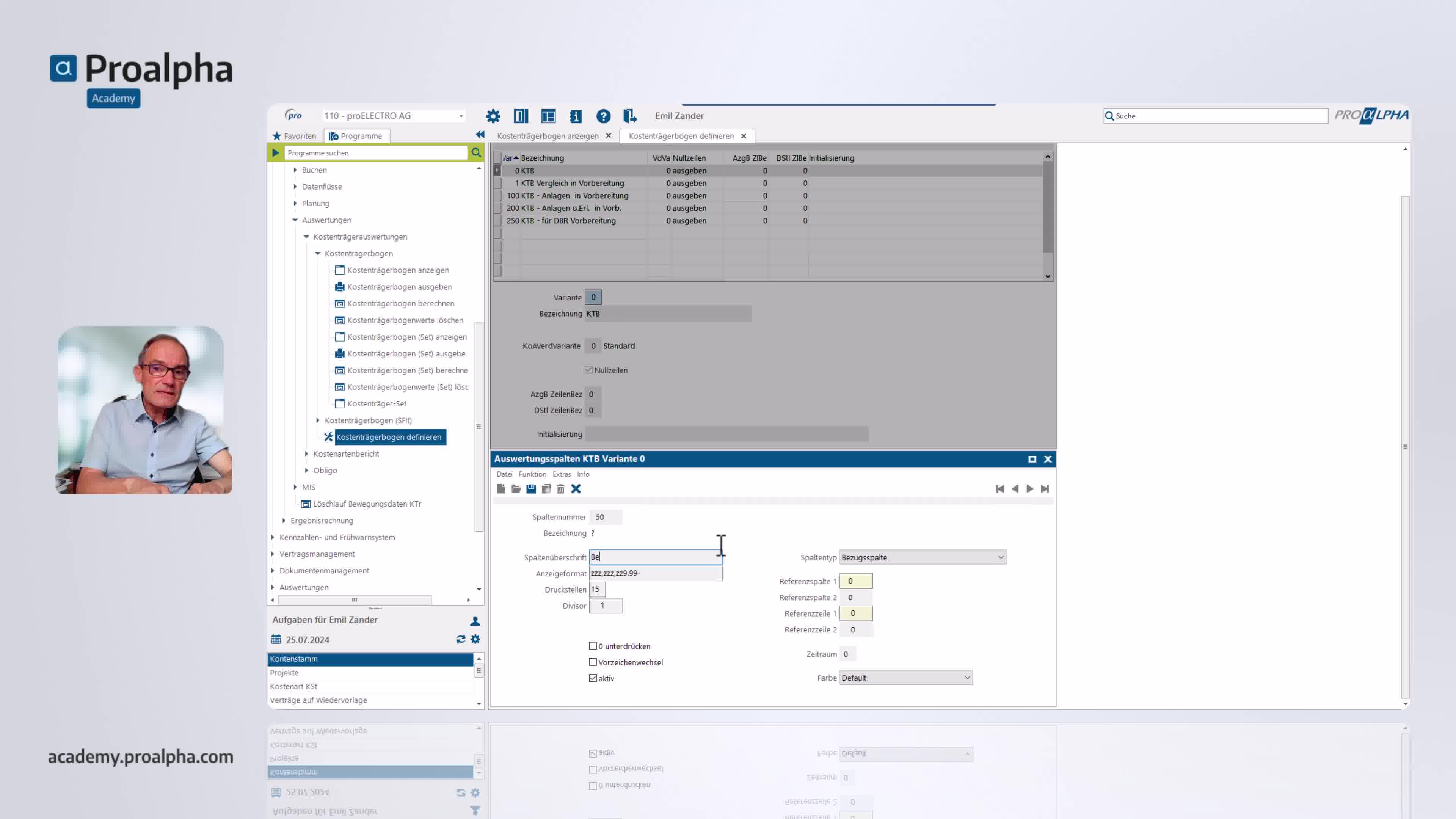Switch to Kostenträgerbogen anzeigen tab
The width and height of the screenshot is (1456, 819).
[x=547, y=136]
